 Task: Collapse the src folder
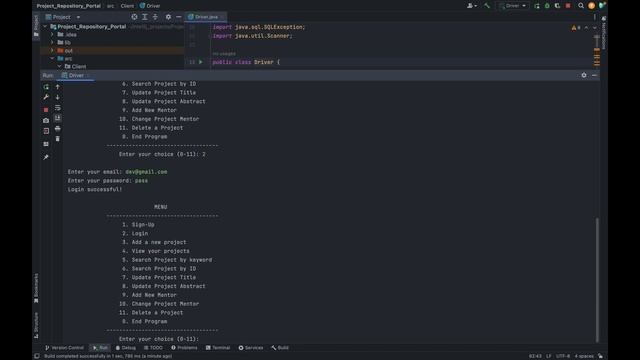[x=52, y=58]
